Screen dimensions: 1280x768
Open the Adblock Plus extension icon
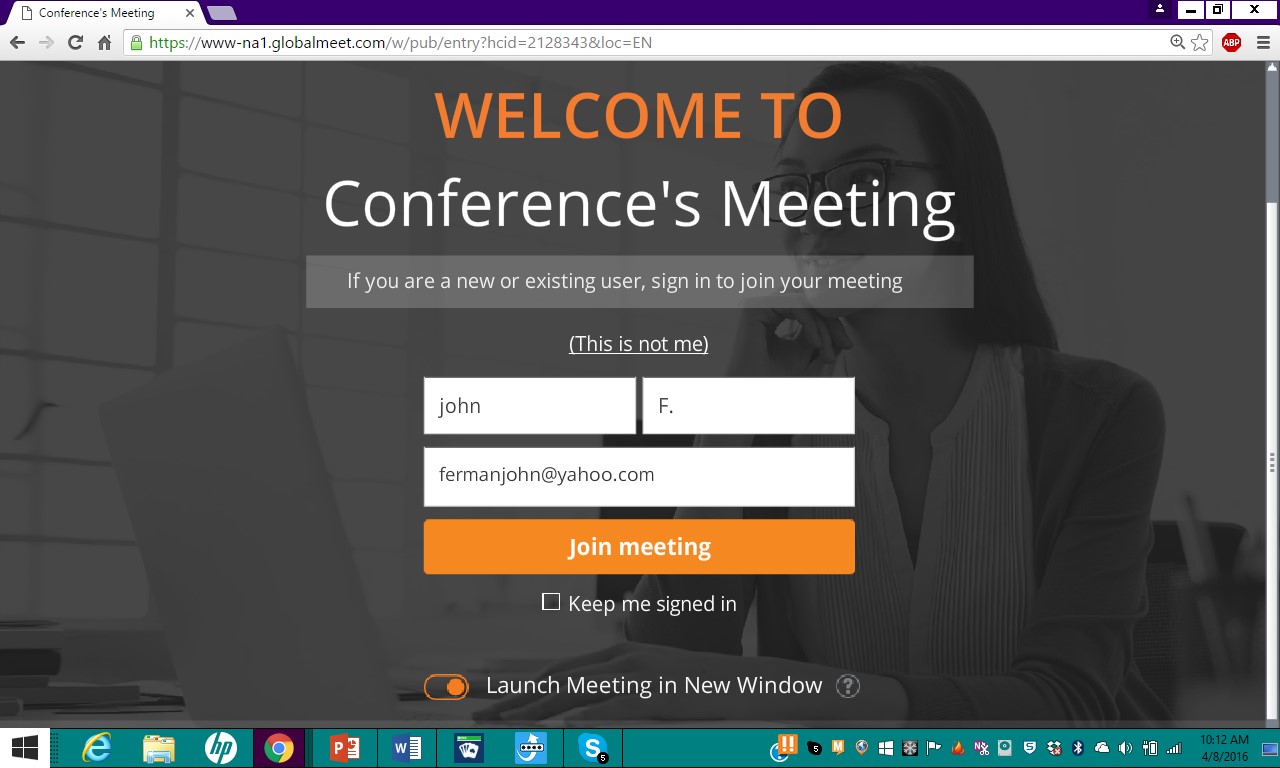click(x=1231, y=43)
